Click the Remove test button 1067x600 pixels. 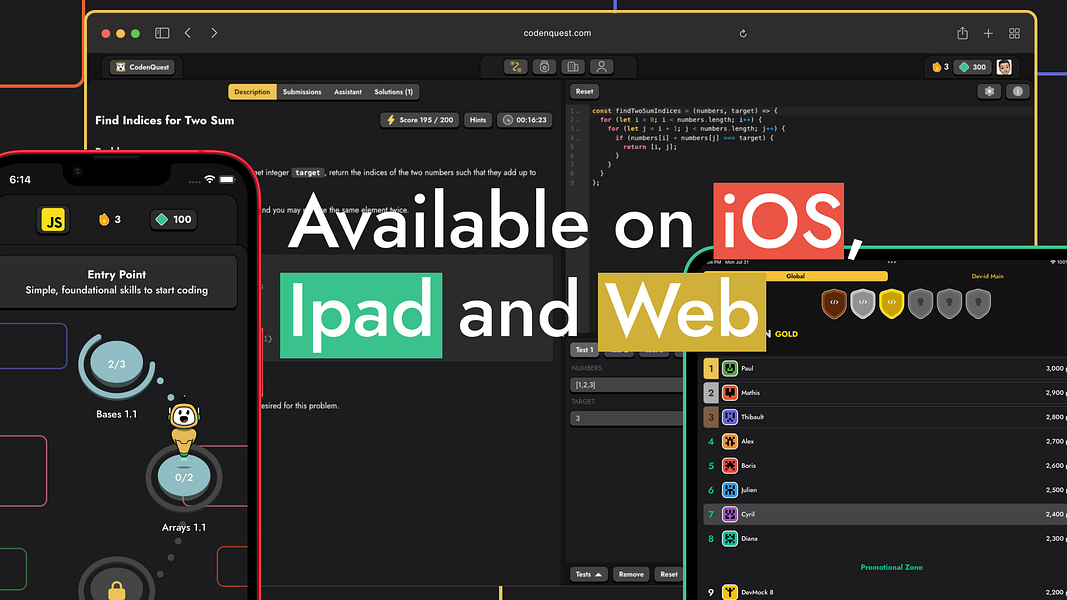[x=631, y=574]
